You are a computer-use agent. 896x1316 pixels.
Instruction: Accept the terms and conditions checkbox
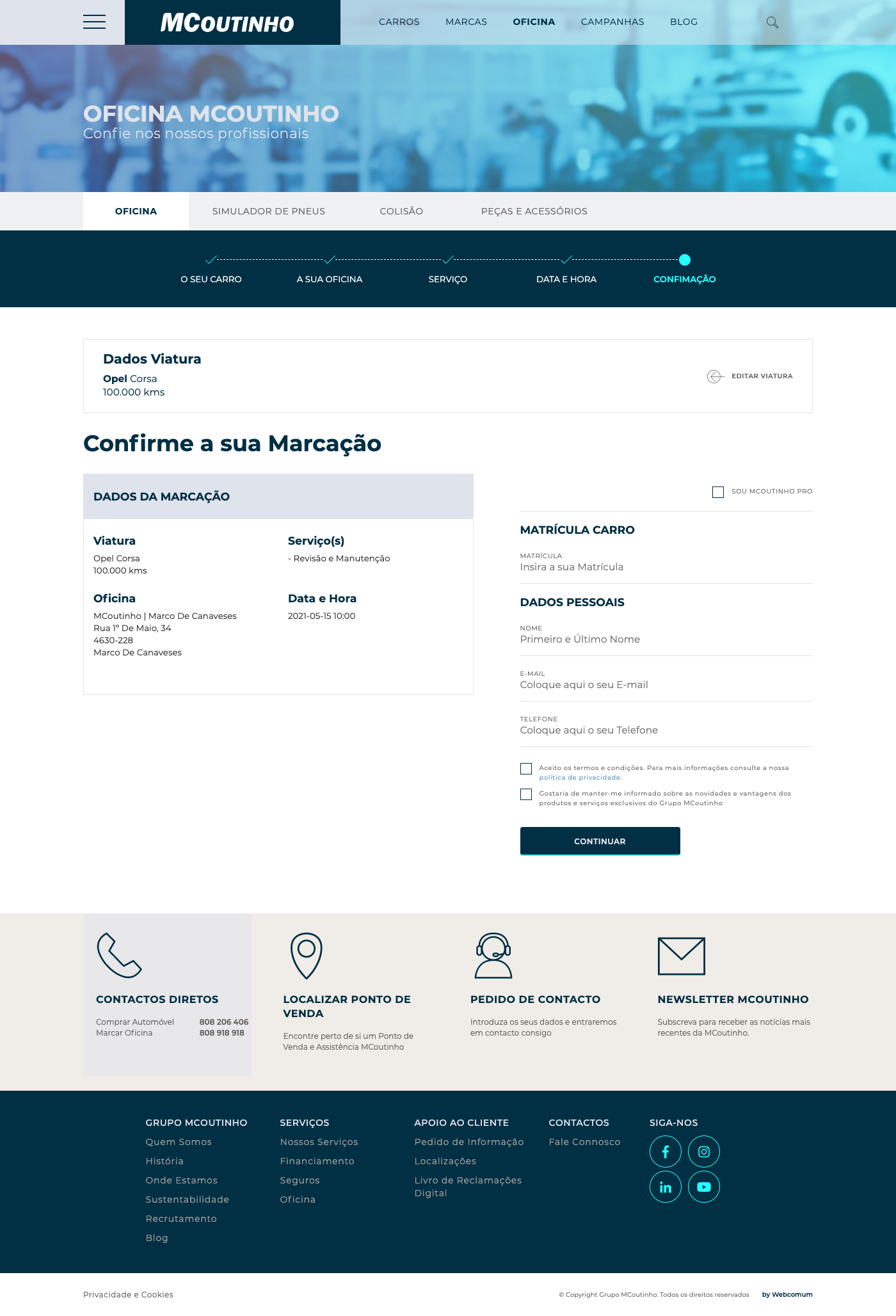point(526,769)
